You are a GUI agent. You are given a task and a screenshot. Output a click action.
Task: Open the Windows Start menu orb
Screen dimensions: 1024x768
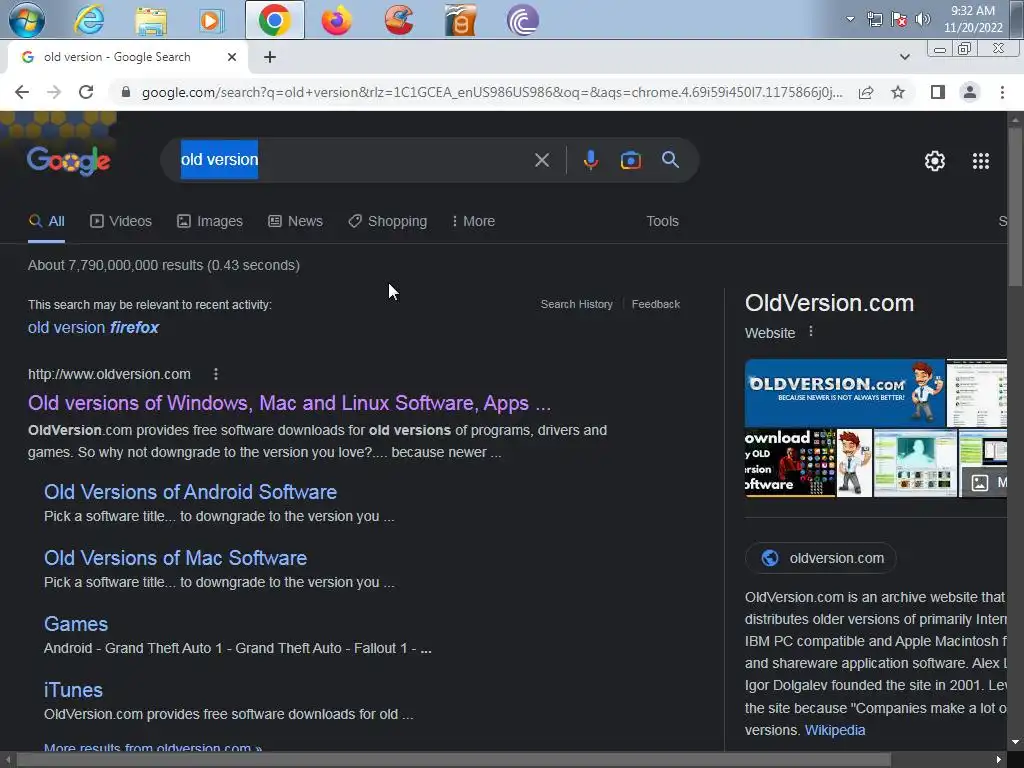pos(26,20)
